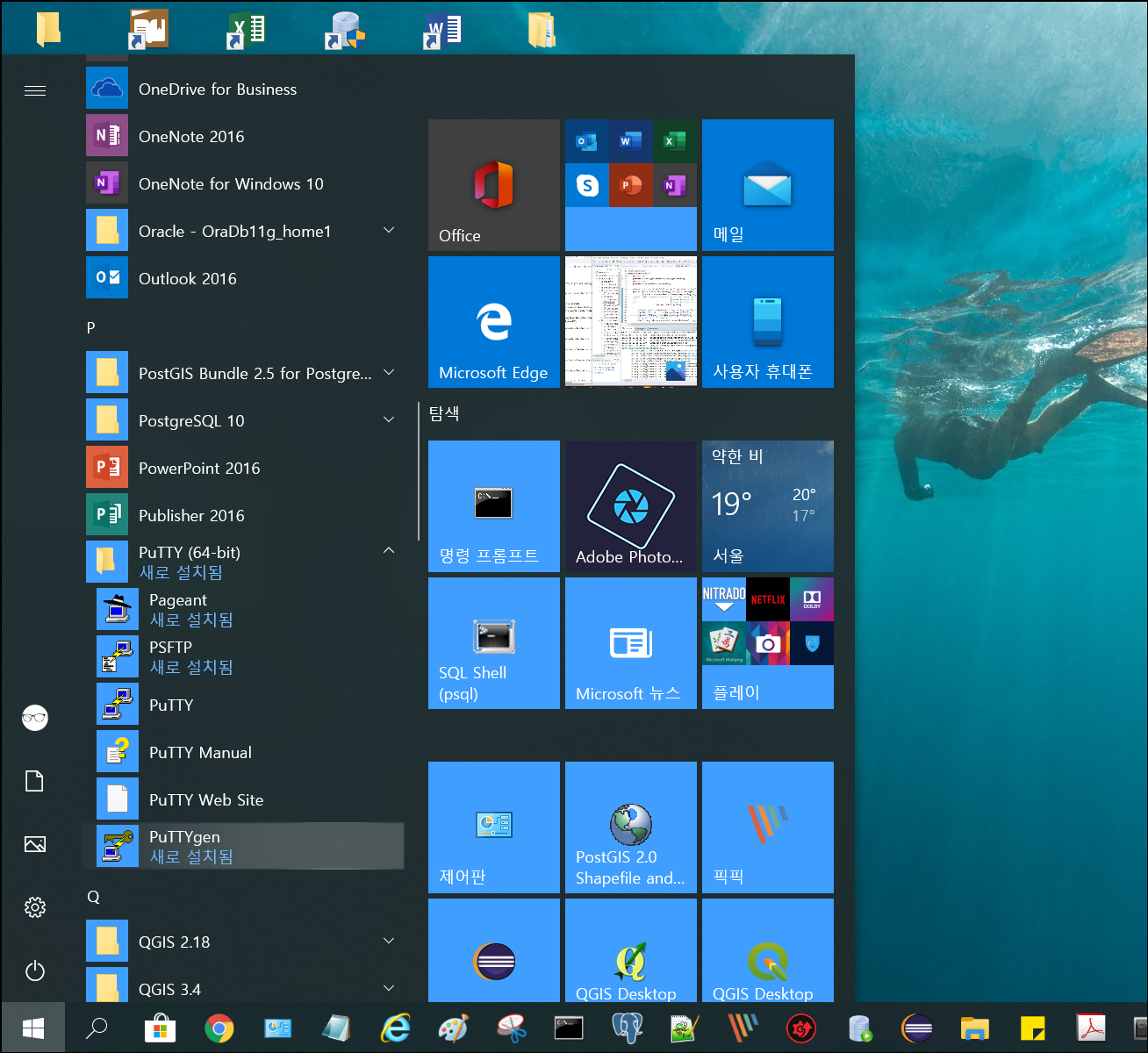The height and width of the screenshot is (1053, 1148).
Task: Open Microsoft Edge tile
Action: click(x=494, y=322)
